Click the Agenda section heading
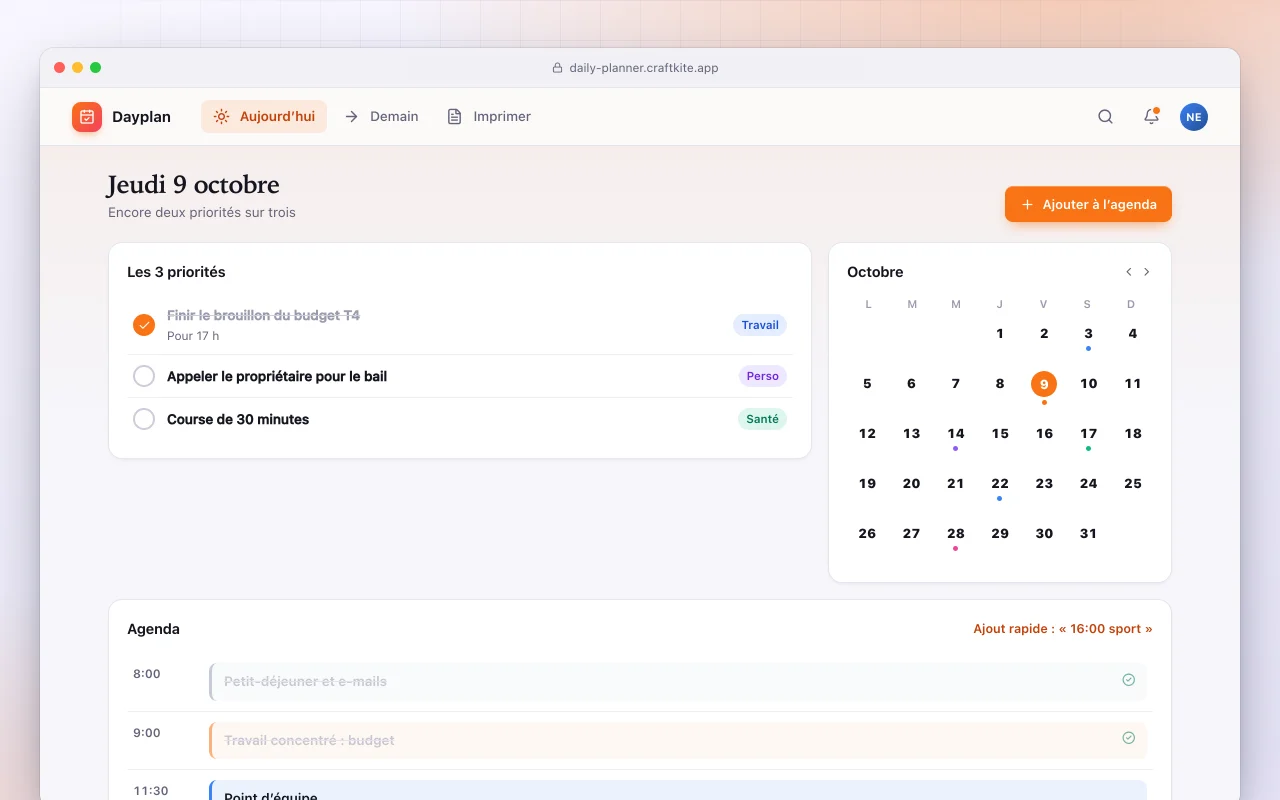 [153, 629]
